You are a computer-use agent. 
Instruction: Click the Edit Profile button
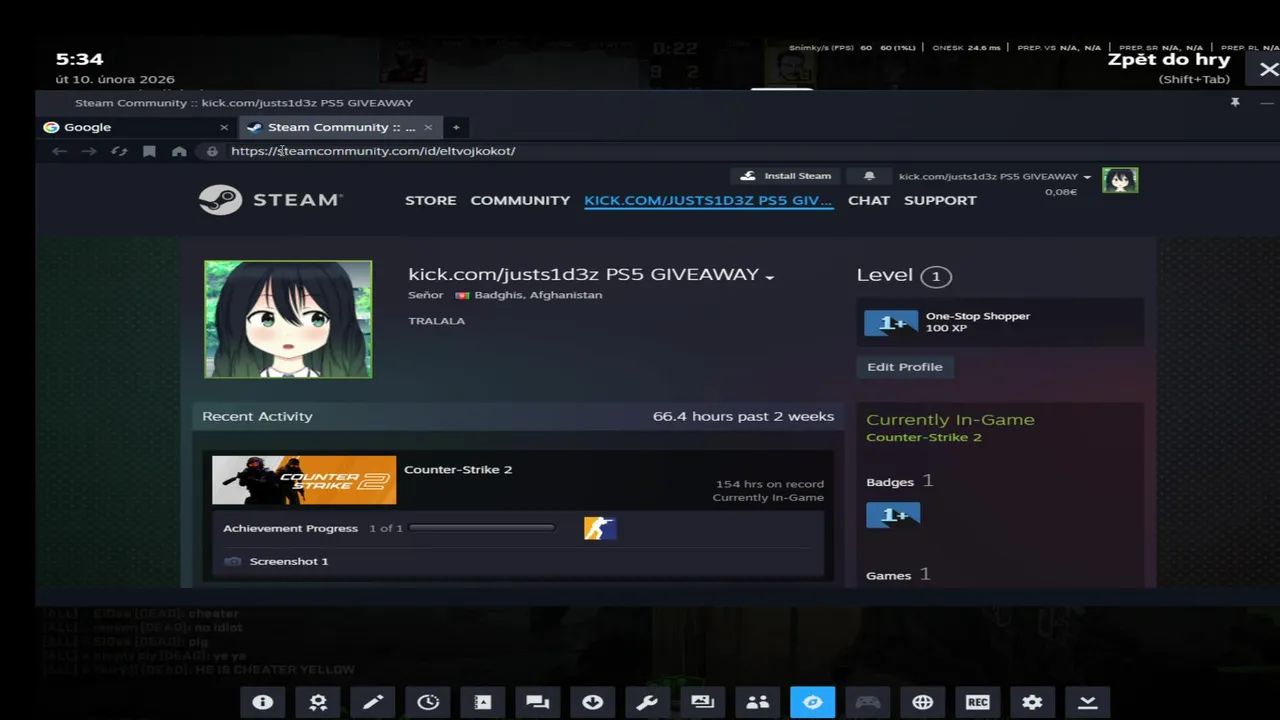[x=905, y=367]
